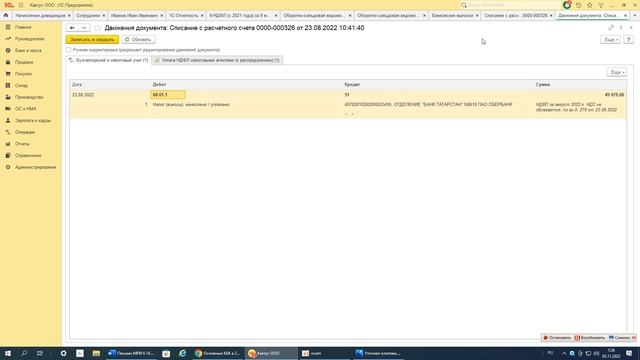Open the title bar settings dropdown icon
Image resolution: width=640 pixels, height=360 pixels.
601,5
